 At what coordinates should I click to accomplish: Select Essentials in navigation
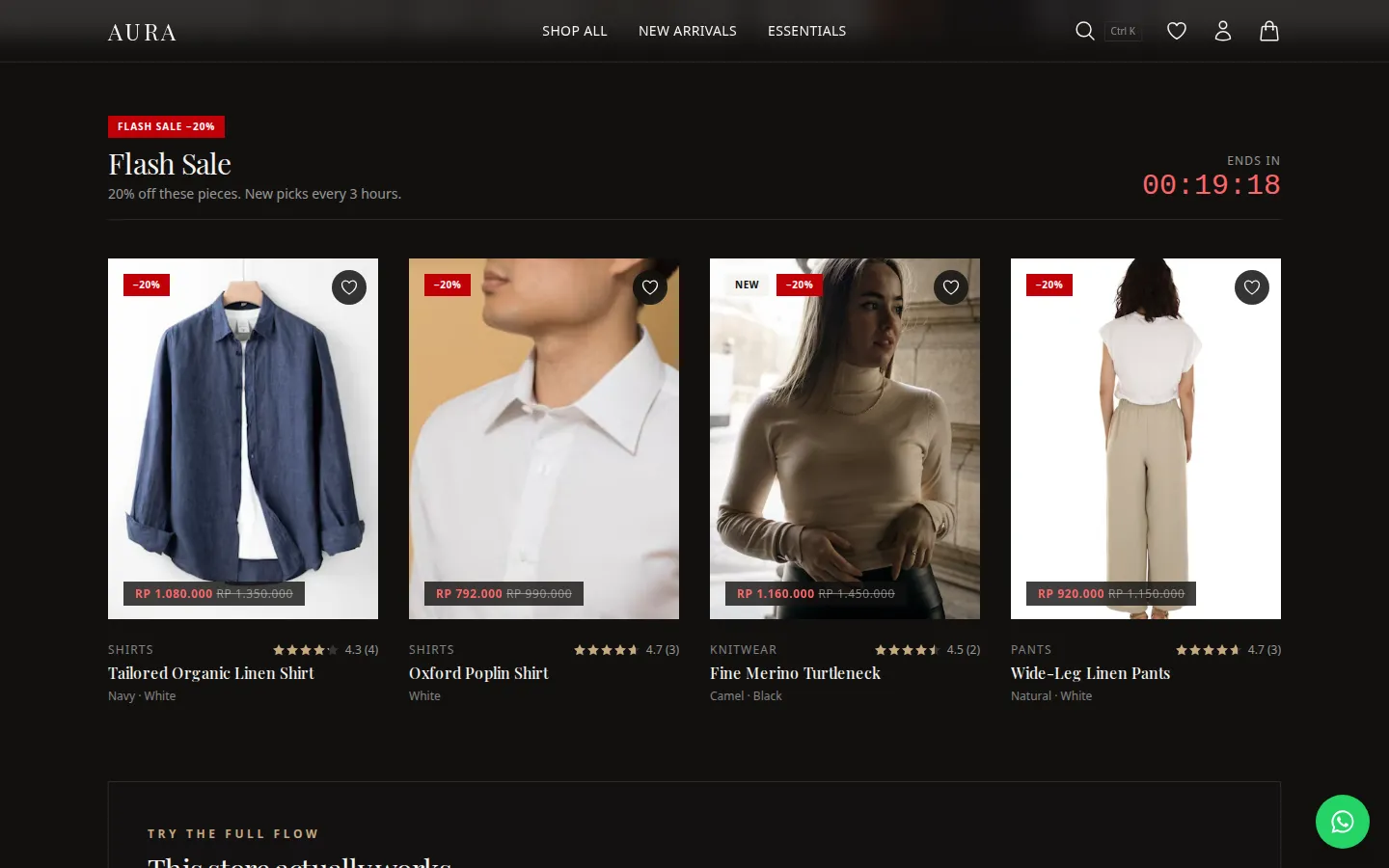coord(807,31)
